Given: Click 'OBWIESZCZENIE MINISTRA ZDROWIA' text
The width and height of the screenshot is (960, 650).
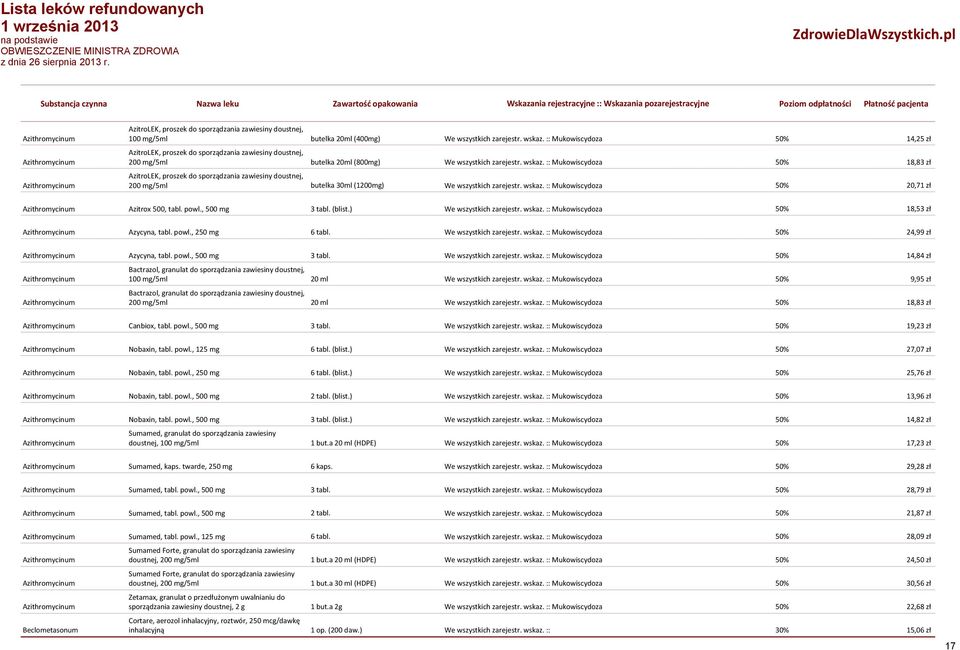Looking at the screenshot, I should [89, 51].
